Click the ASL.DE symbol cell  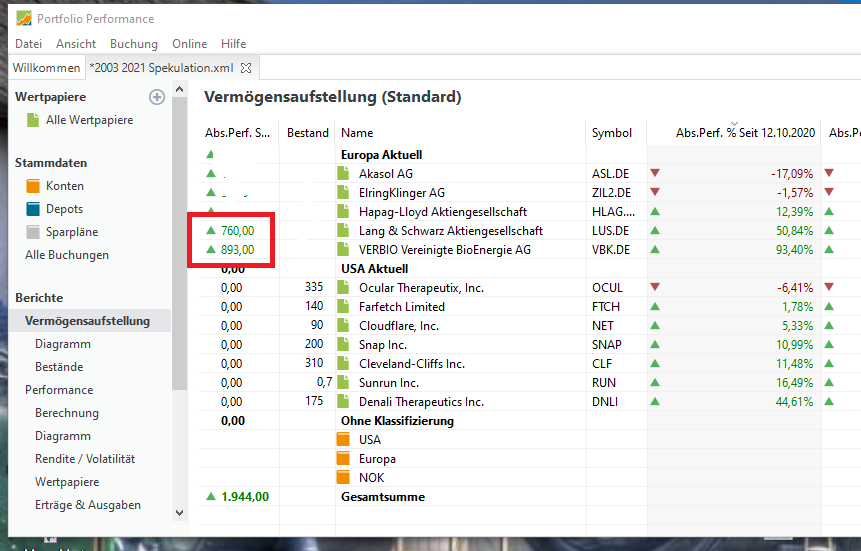pos(610,174)
